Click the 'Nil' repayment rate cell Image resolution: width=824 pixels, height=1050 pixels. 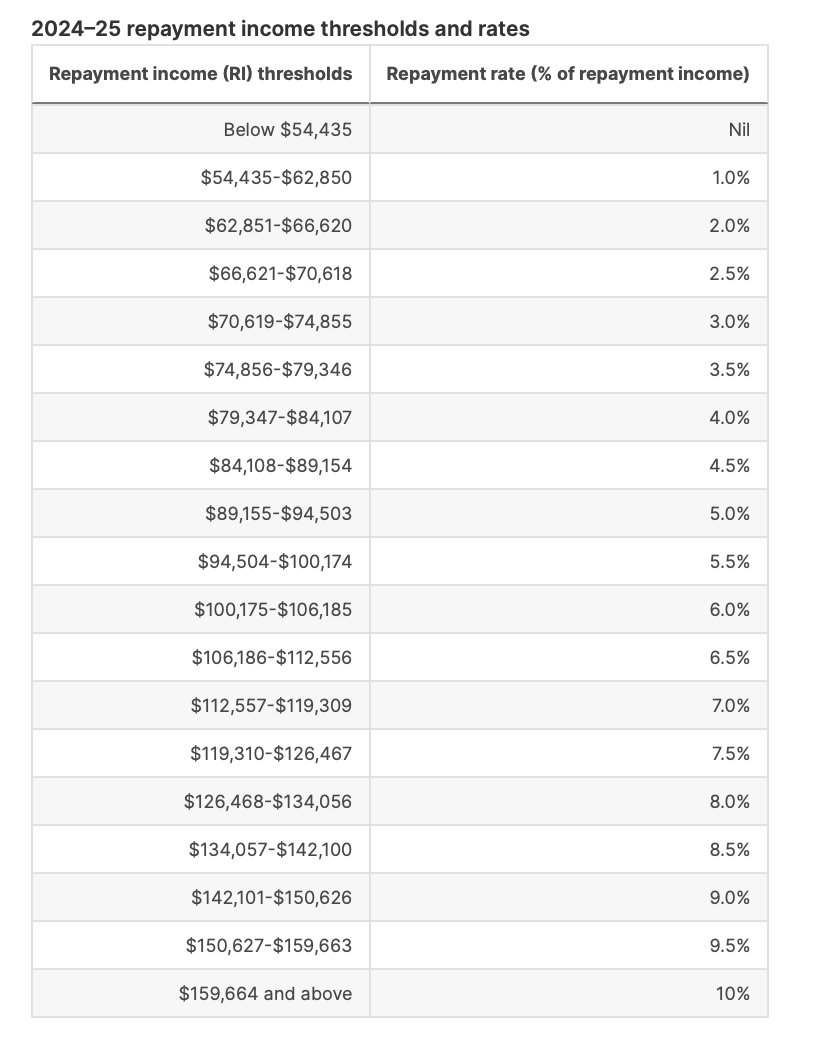tap(568, 129)
